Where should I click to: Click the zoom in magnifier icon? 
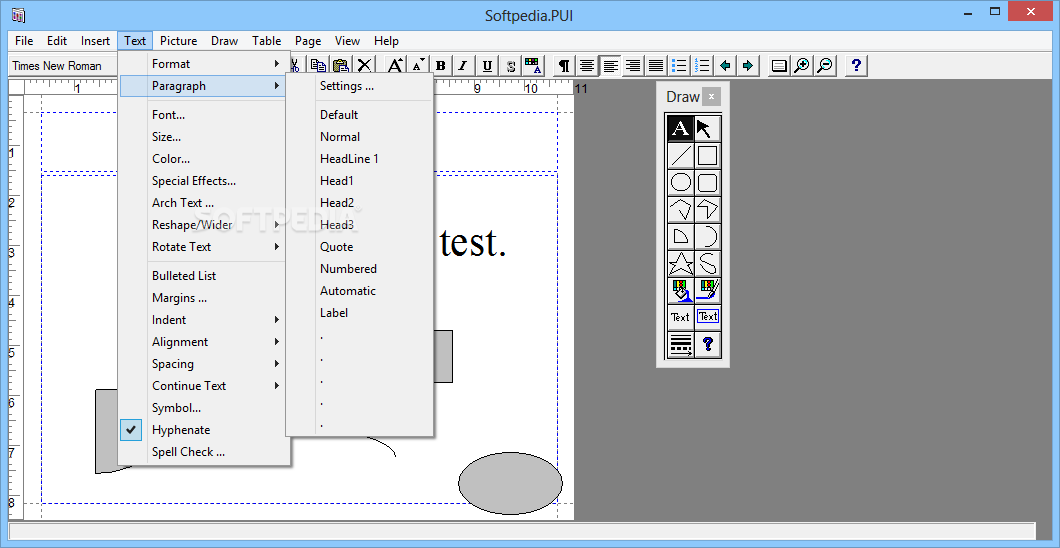coord(802,66)
